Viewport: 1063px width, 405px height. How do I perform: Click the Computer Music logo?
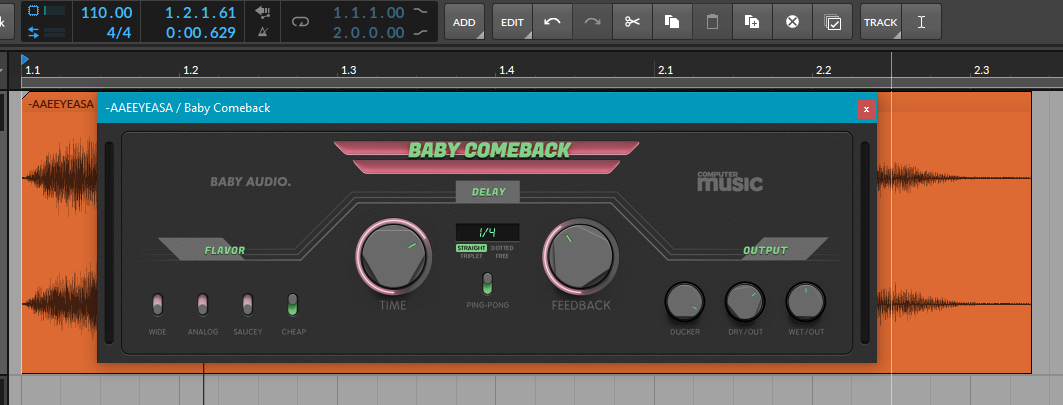pyautogui.click(x=730, y=181)
